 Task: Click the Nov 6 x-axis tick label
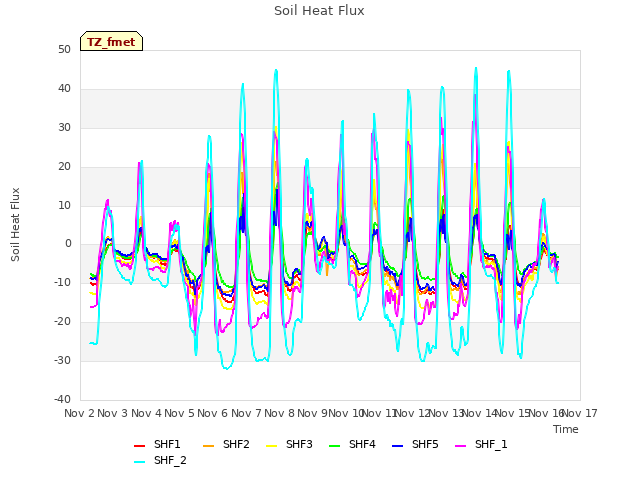[x=213, y=413]
